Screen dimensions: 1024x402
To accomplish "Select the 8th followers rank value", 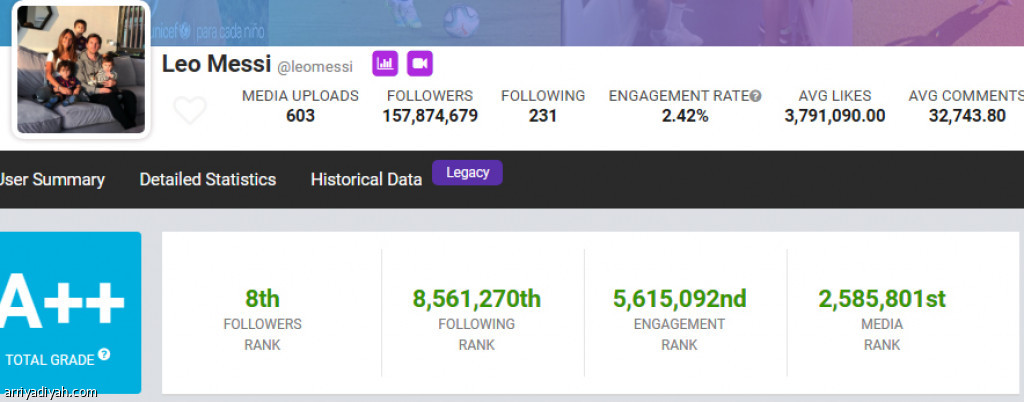I will [x=263, y=299].
